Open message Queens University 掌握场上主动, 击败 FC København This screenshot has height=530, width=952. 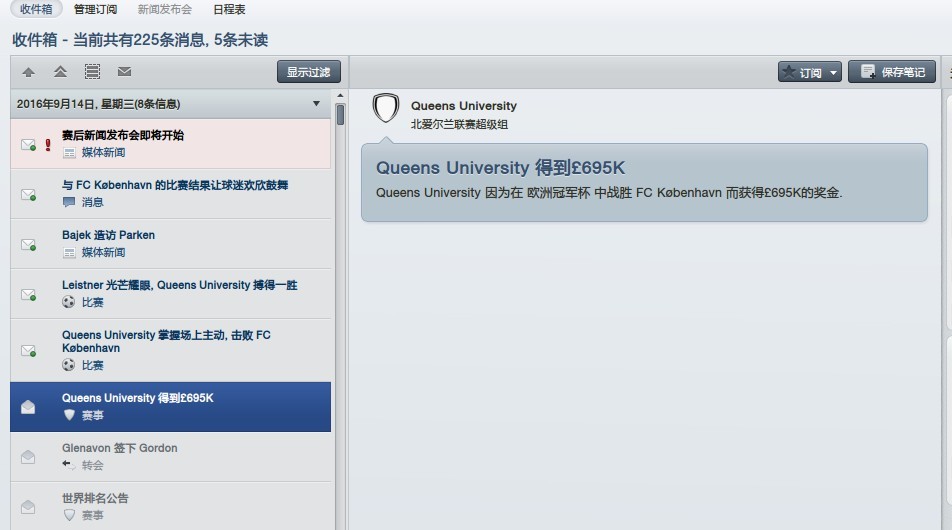171,350
